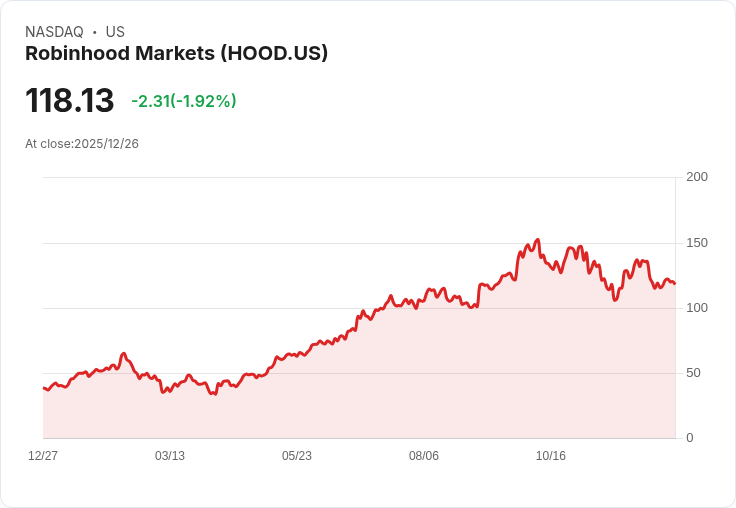The image size is (736, 508).
Task: Click the leftmost start of the price line
Action: (x=43, y=388)
